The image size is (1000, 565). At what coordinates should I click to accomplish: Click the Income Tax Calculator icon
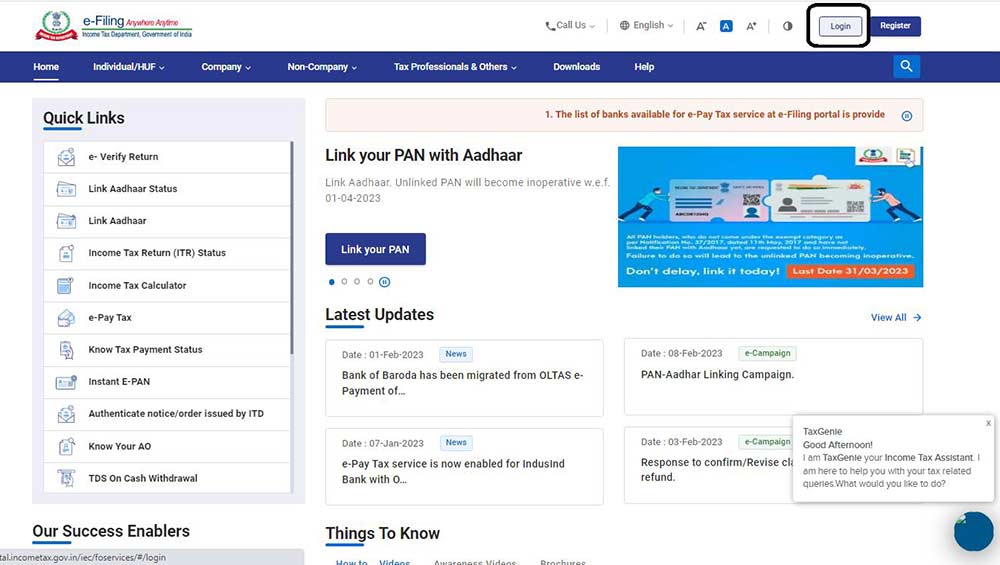pos(66,286)
